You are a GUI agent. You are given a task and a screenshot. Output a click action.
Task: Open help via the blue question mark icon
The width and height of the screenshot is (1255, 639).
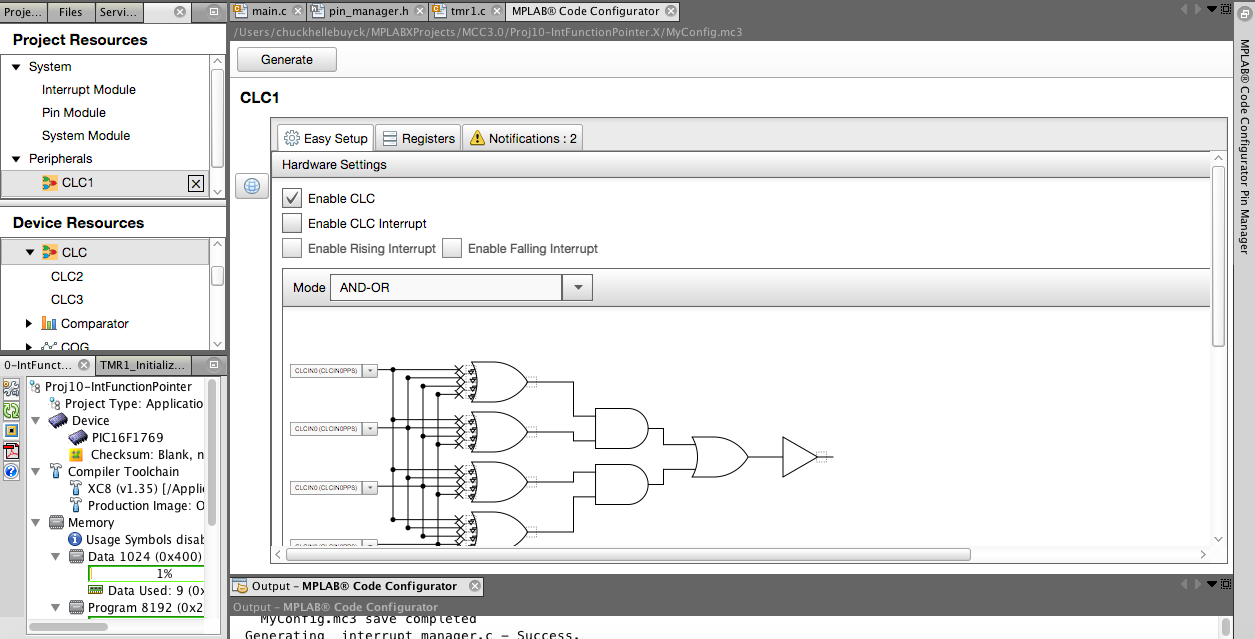tap(11, 472)
